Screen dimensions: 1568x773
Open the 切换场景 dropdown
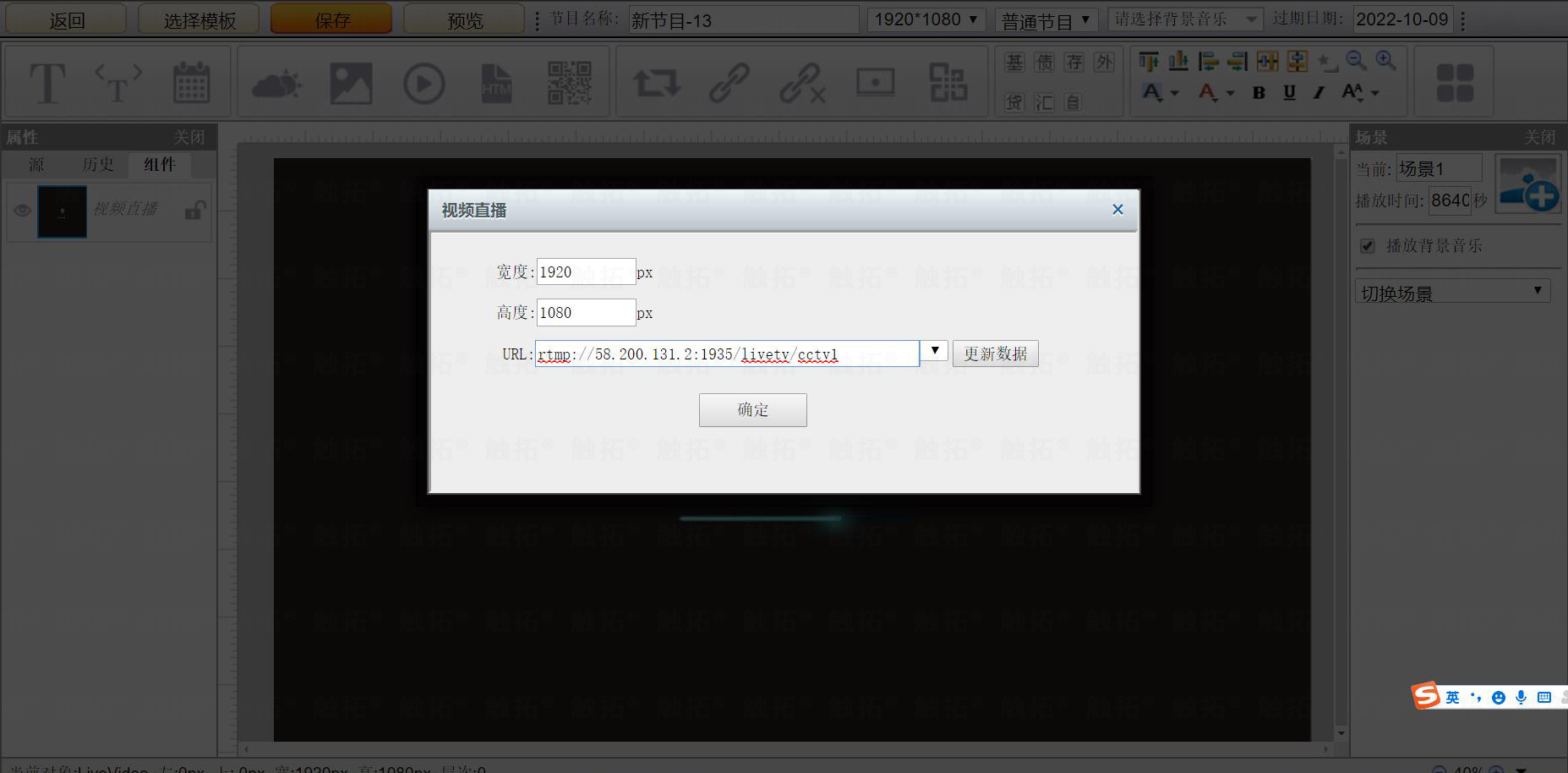pos(1452,293)
